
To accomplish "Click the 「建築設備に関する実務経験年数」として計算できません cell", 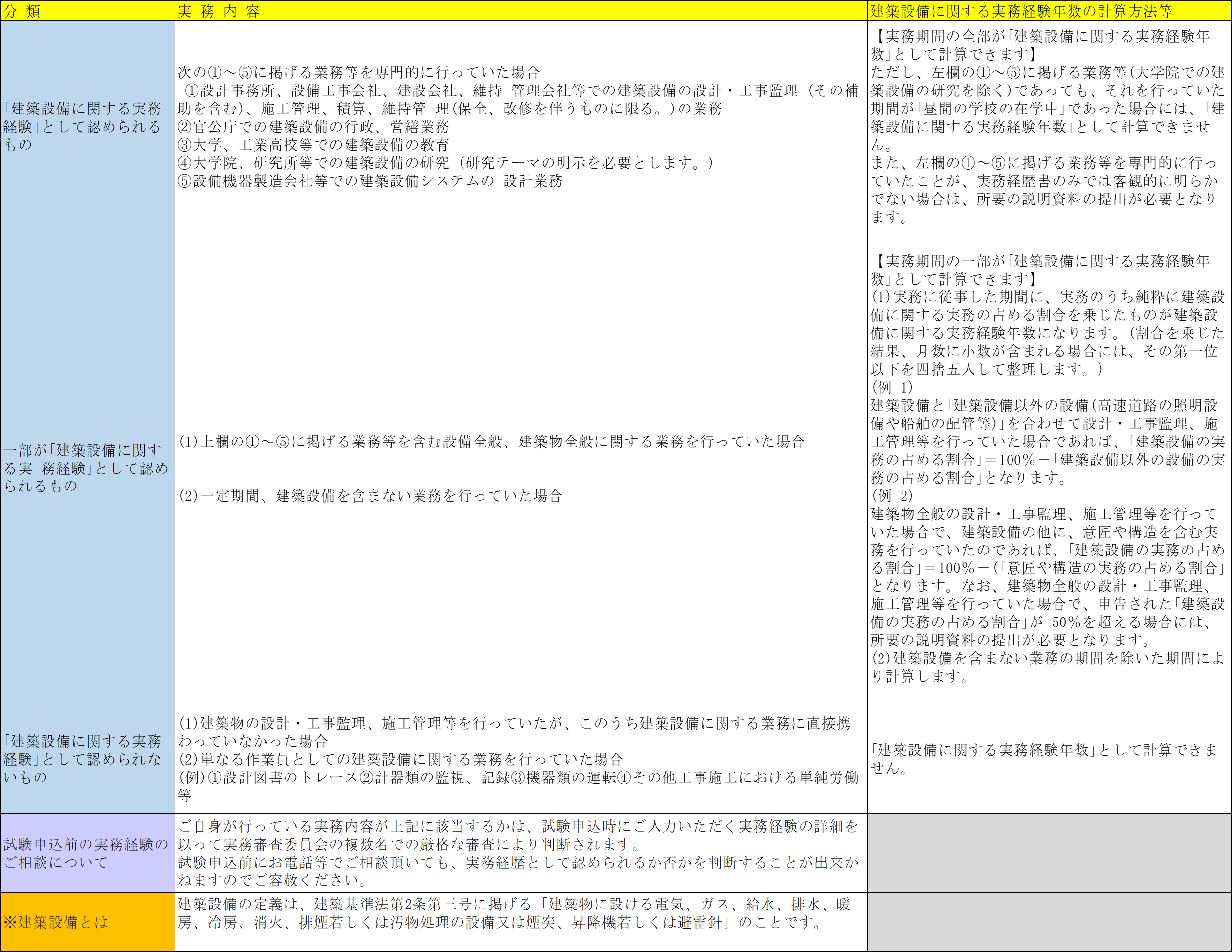I will click(x=1048, y=758).
